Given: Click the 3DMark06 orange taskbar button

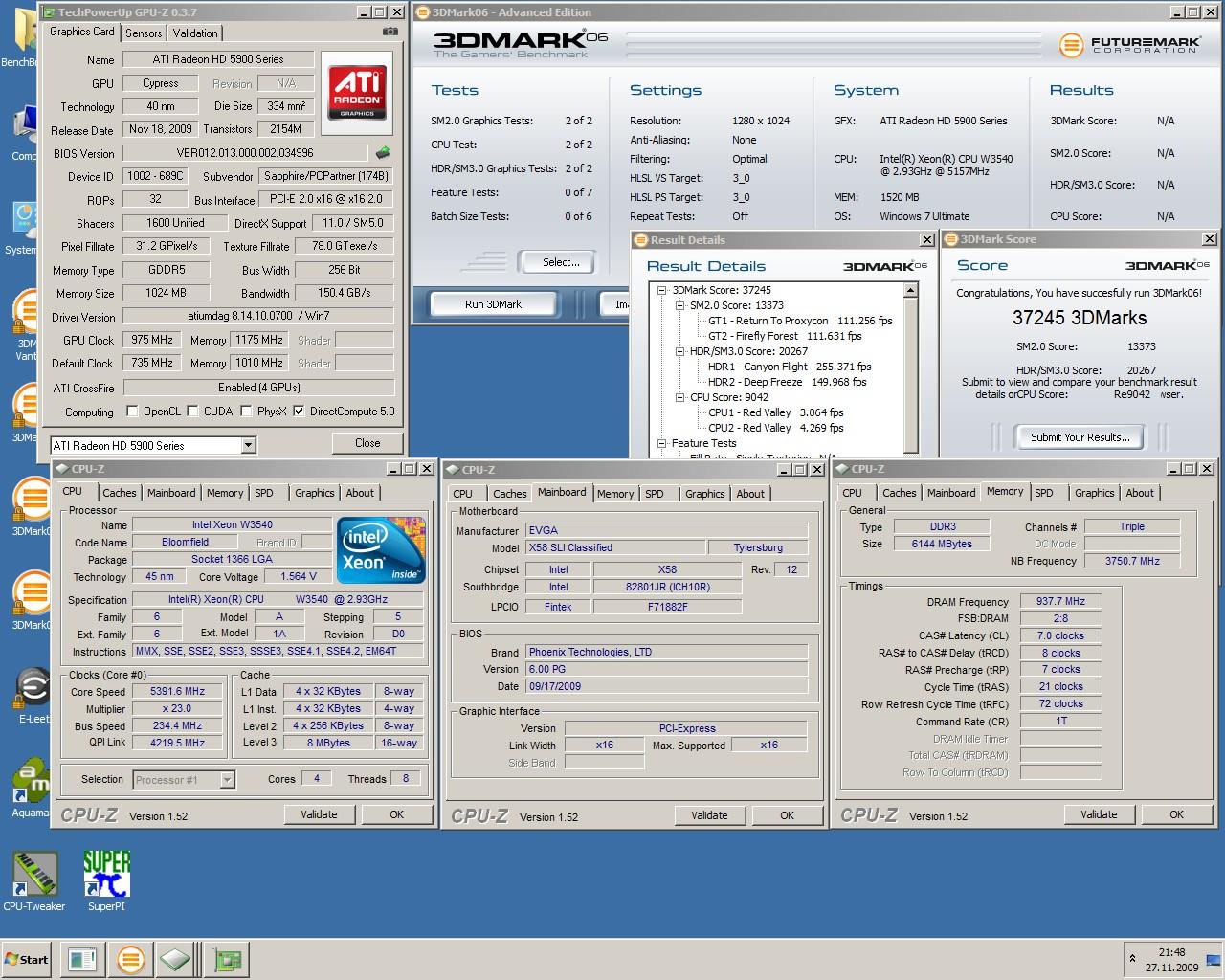Looking at the screenshot, I should 130,959.
